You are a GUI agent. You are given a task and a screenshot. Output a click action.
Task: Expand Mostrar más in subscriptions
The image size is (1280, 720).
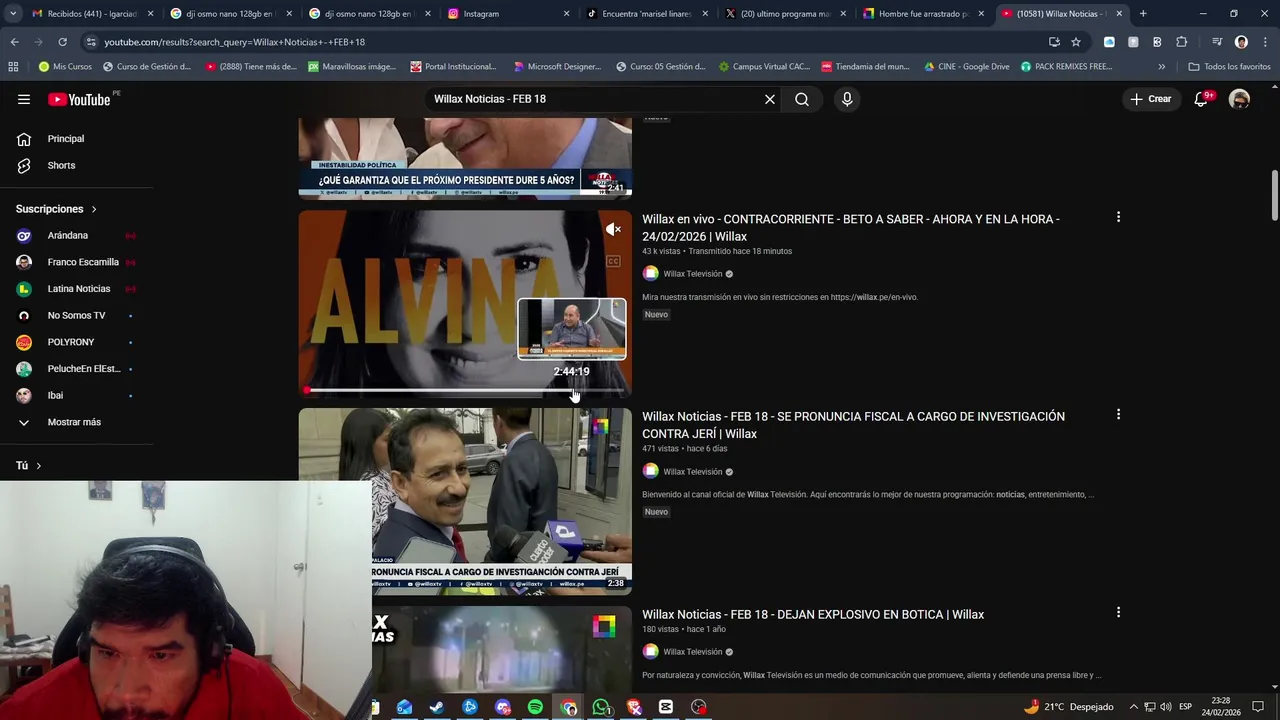(74, 422)
